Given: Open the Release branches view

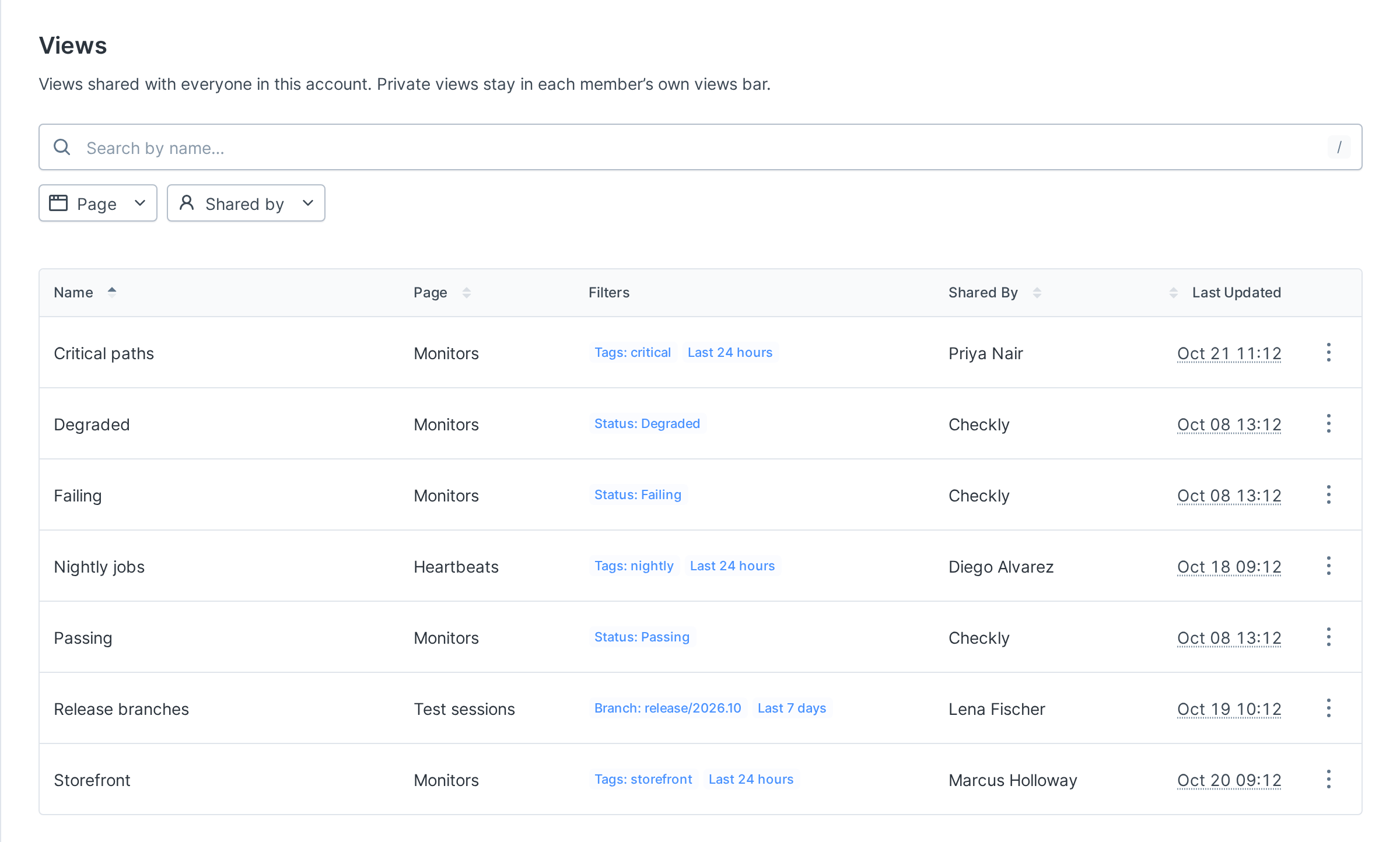Looking at the screenshot, I should point(121,709).
